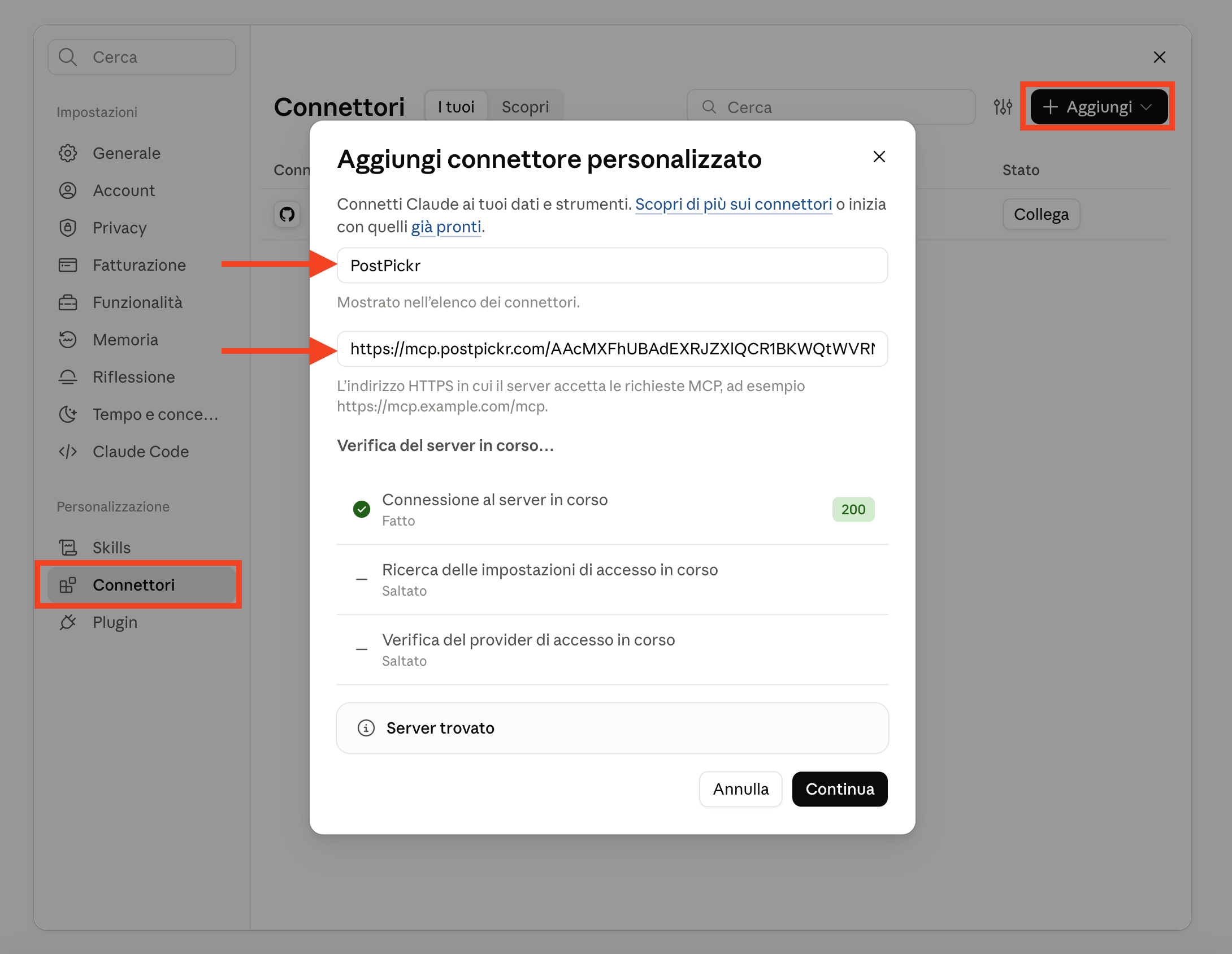
Task: Select the Privacy shield icon
Action: pos(68,228)
